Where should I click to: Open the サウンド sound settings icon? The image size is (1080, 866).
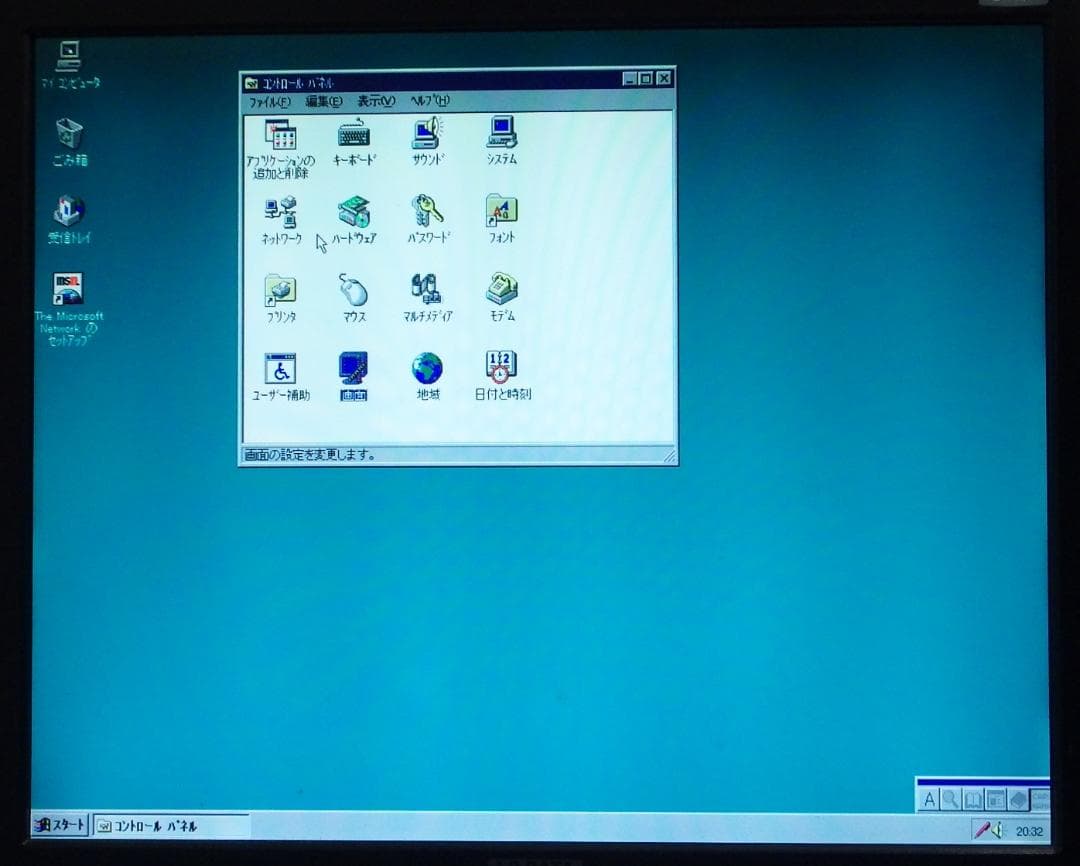[426, 133]
